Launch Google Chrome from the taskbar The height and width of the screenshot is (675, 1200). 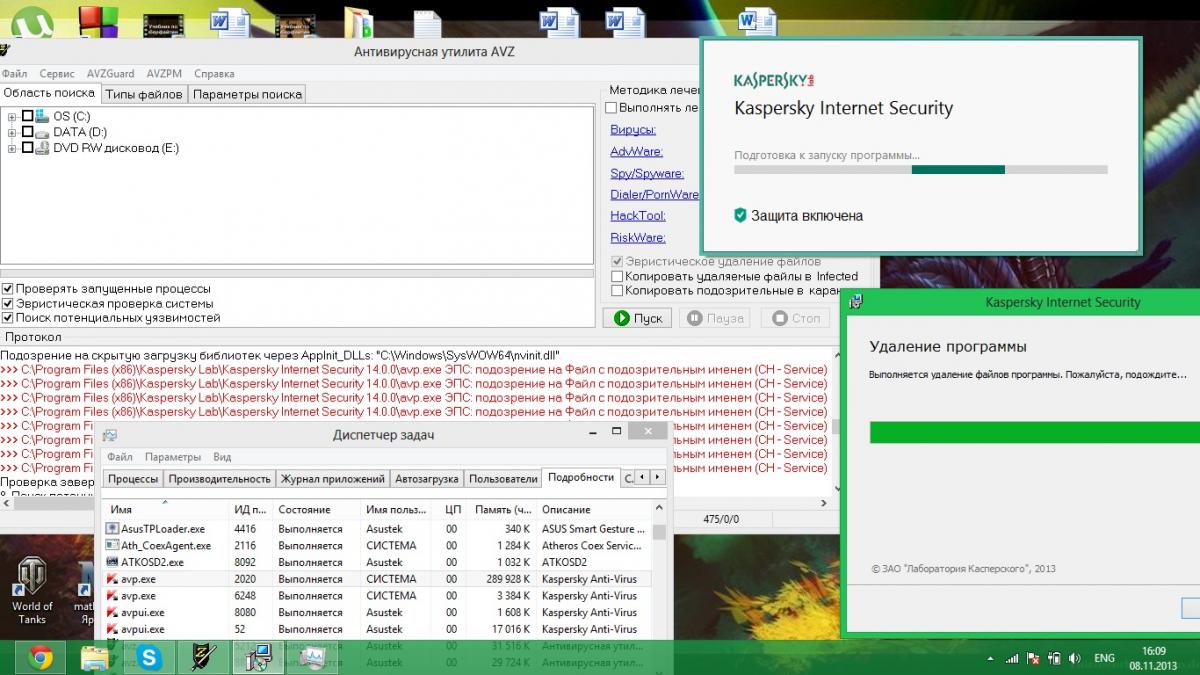[x=41, y=657]
